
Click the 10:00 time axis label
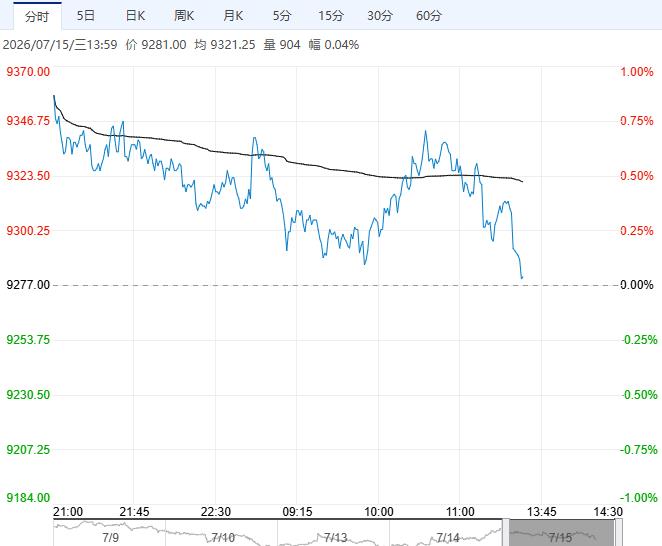379,512
